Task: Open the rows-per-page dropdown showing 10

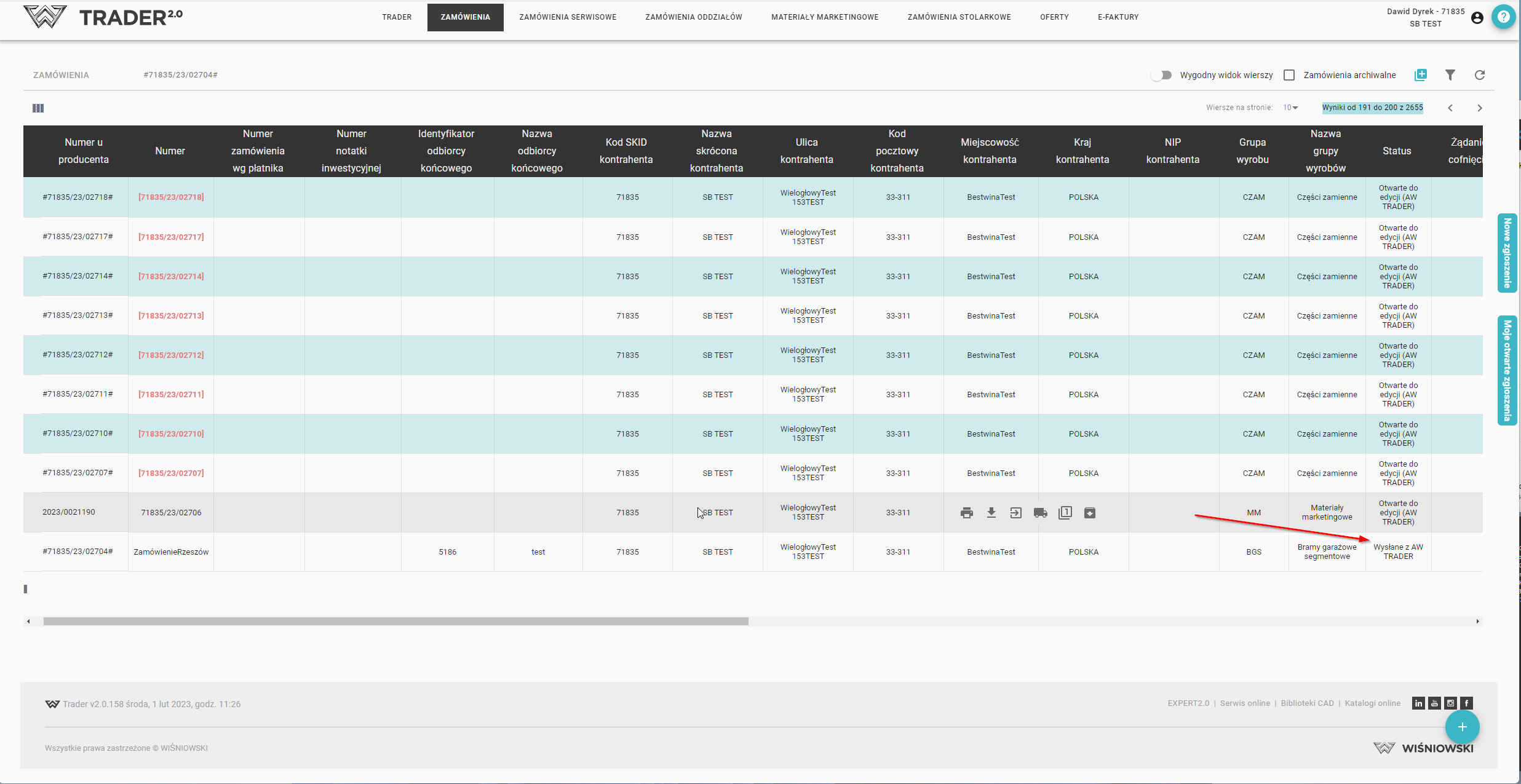Action: tap(1290, 108)
